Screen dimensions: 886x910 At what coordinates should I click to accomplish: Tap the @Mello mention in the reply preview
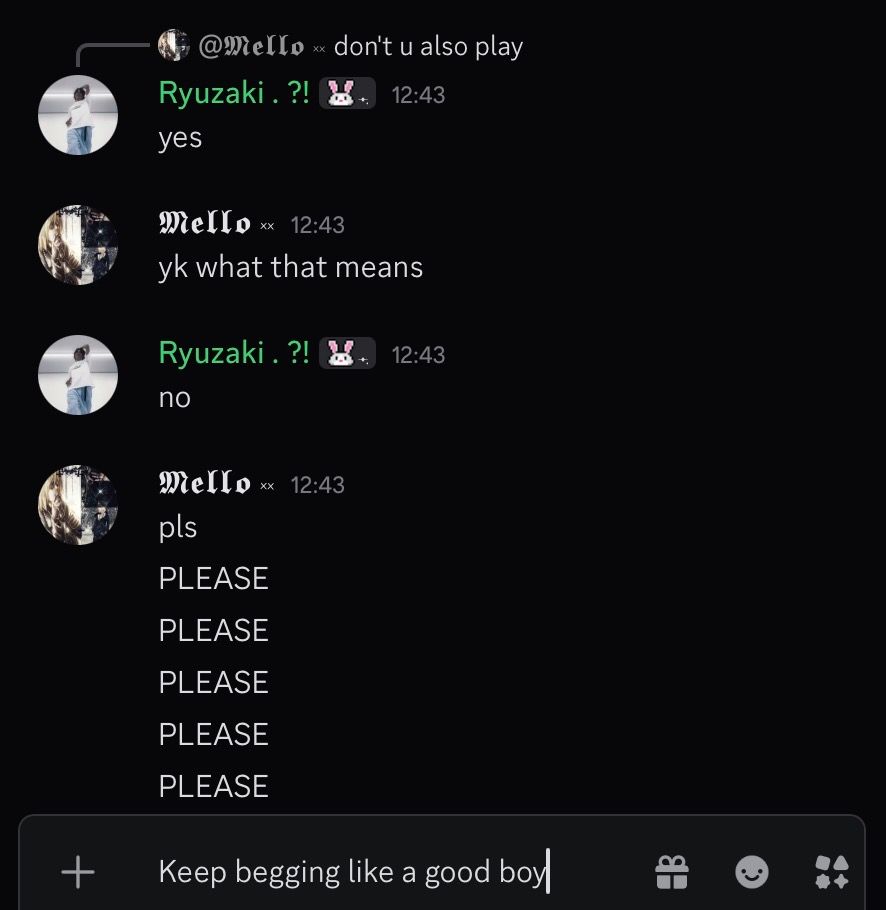pos(251,46)
